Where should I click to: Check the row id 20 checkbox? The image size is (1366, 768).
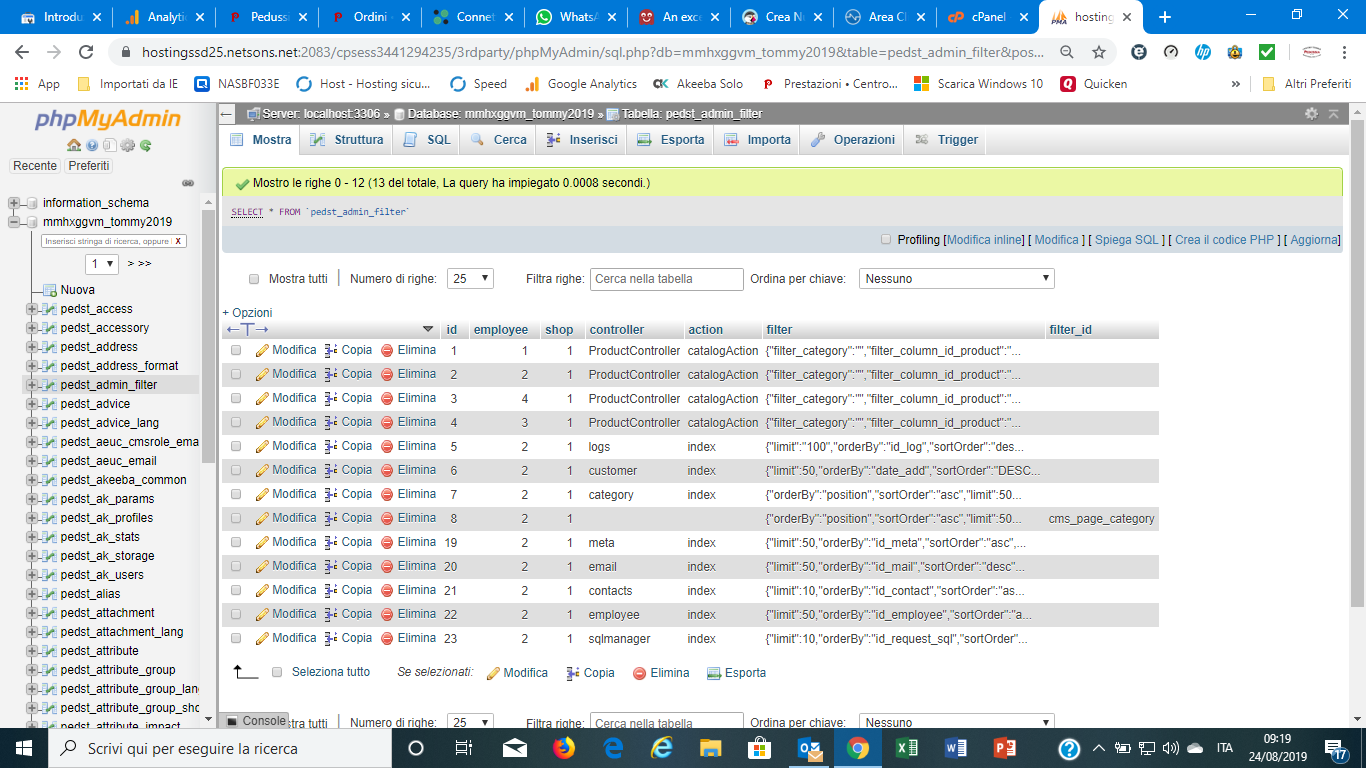236,567
